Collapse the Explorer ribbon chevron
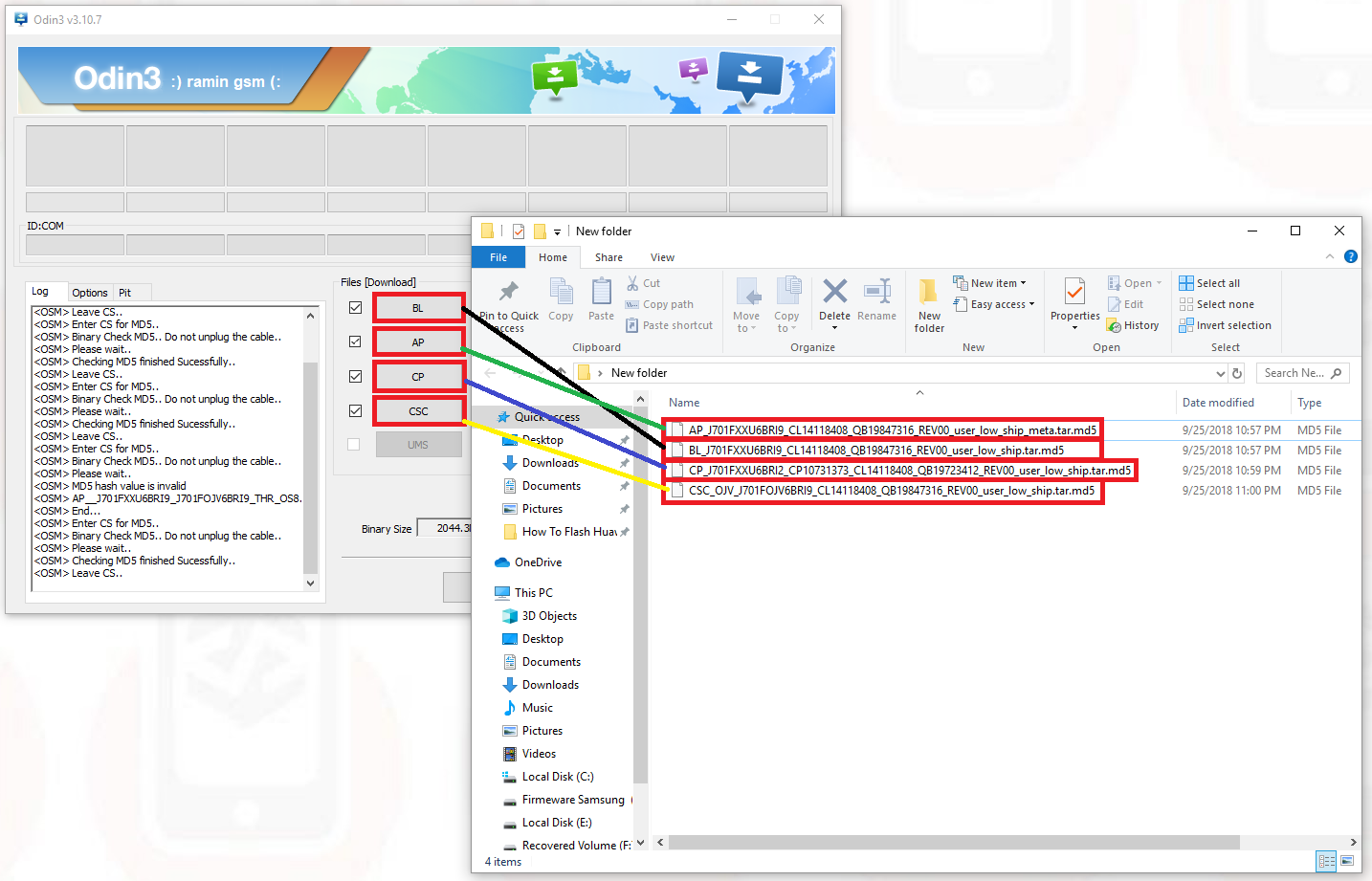Screen dimensions: 1372x881 (1329, 256)
